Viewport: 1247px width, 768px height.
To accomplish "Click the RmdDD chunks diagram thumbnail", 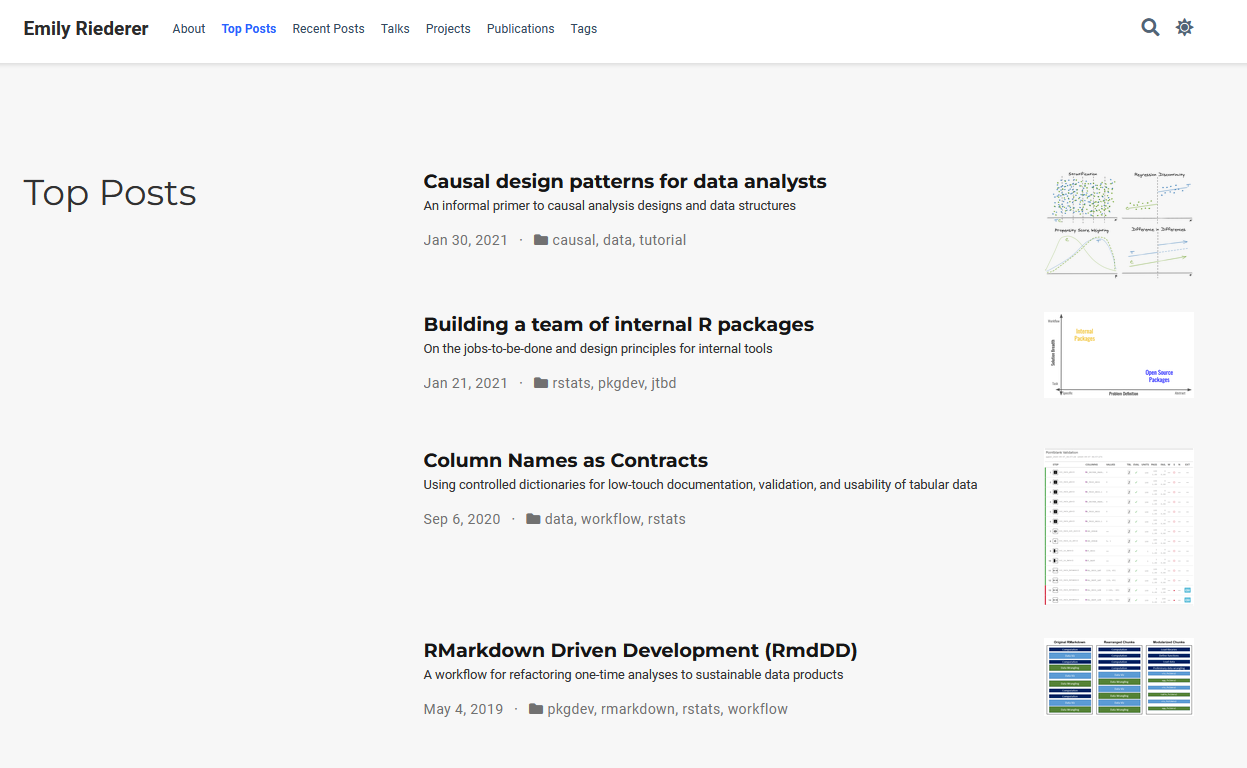I will click(1118, 677).
